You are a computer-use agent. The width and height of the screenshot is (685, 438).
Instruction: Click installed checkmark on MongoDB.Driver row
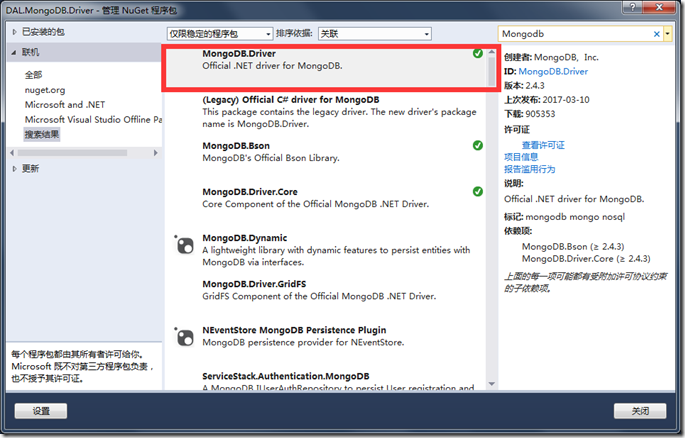(477, 53)
